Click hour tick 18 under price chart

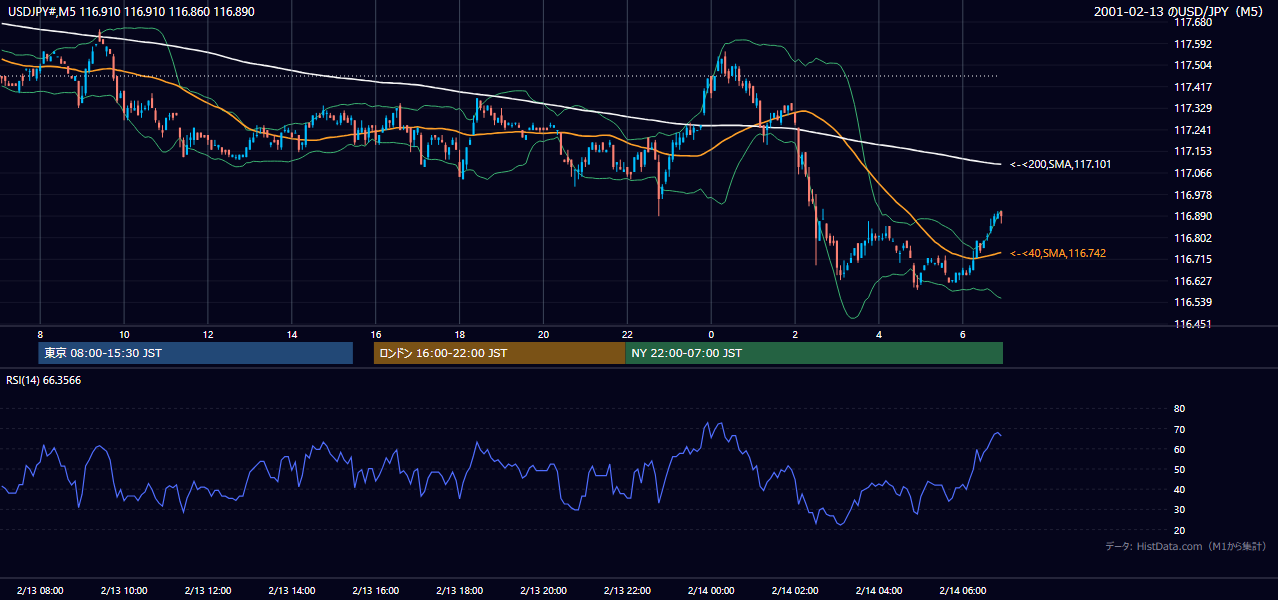pyautogui.click(x=459, y=333)
